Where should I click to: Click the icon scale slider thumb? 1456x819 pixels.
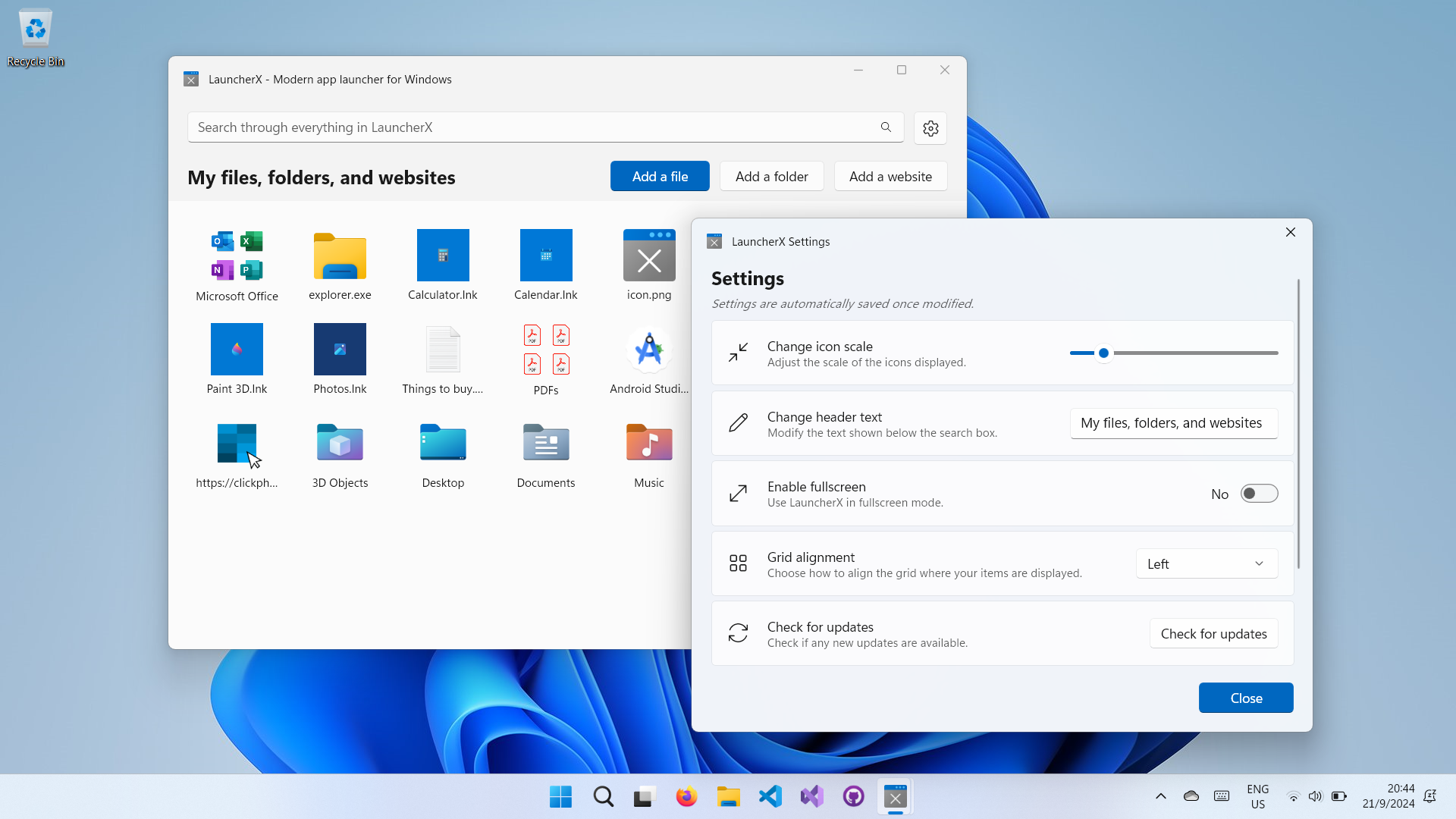[1103, 353]
